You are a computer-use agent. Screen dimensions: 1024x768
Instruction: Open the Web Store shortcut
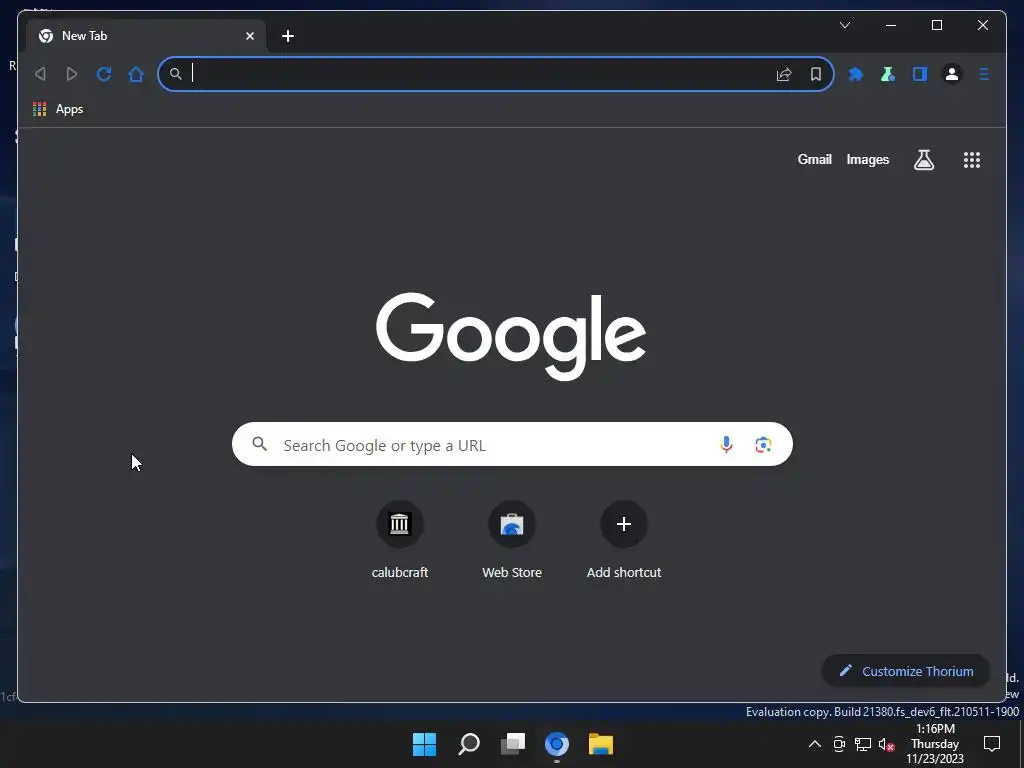tap(512, 541)
